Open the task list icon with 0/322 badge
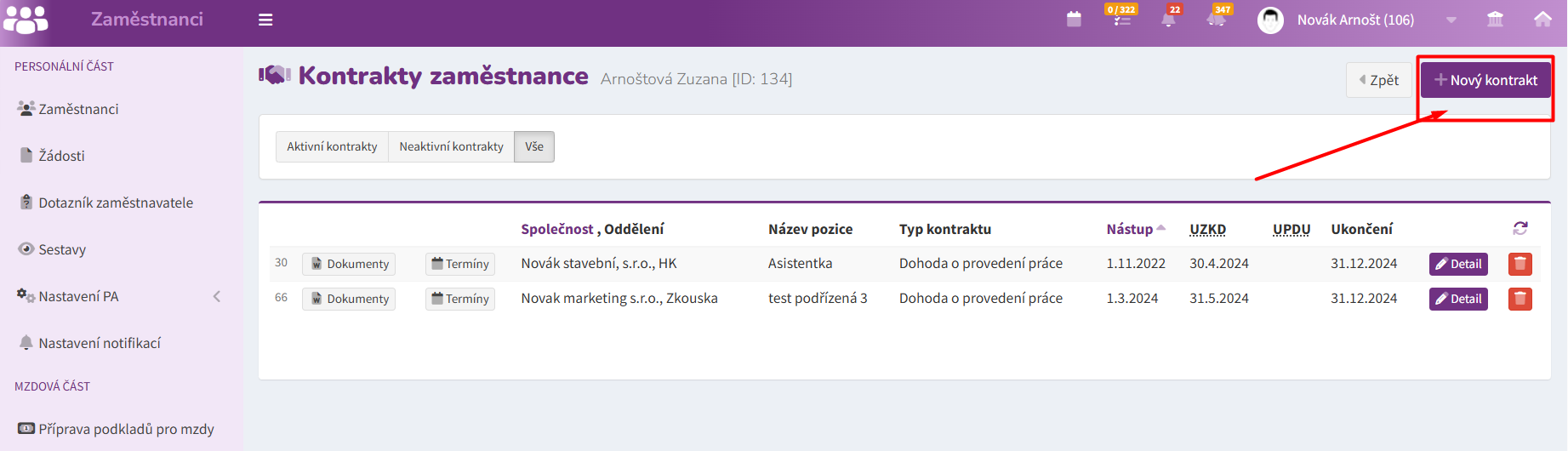Screen dimensions: 1568x451 pyautogui.click(x=1122, y=19)
